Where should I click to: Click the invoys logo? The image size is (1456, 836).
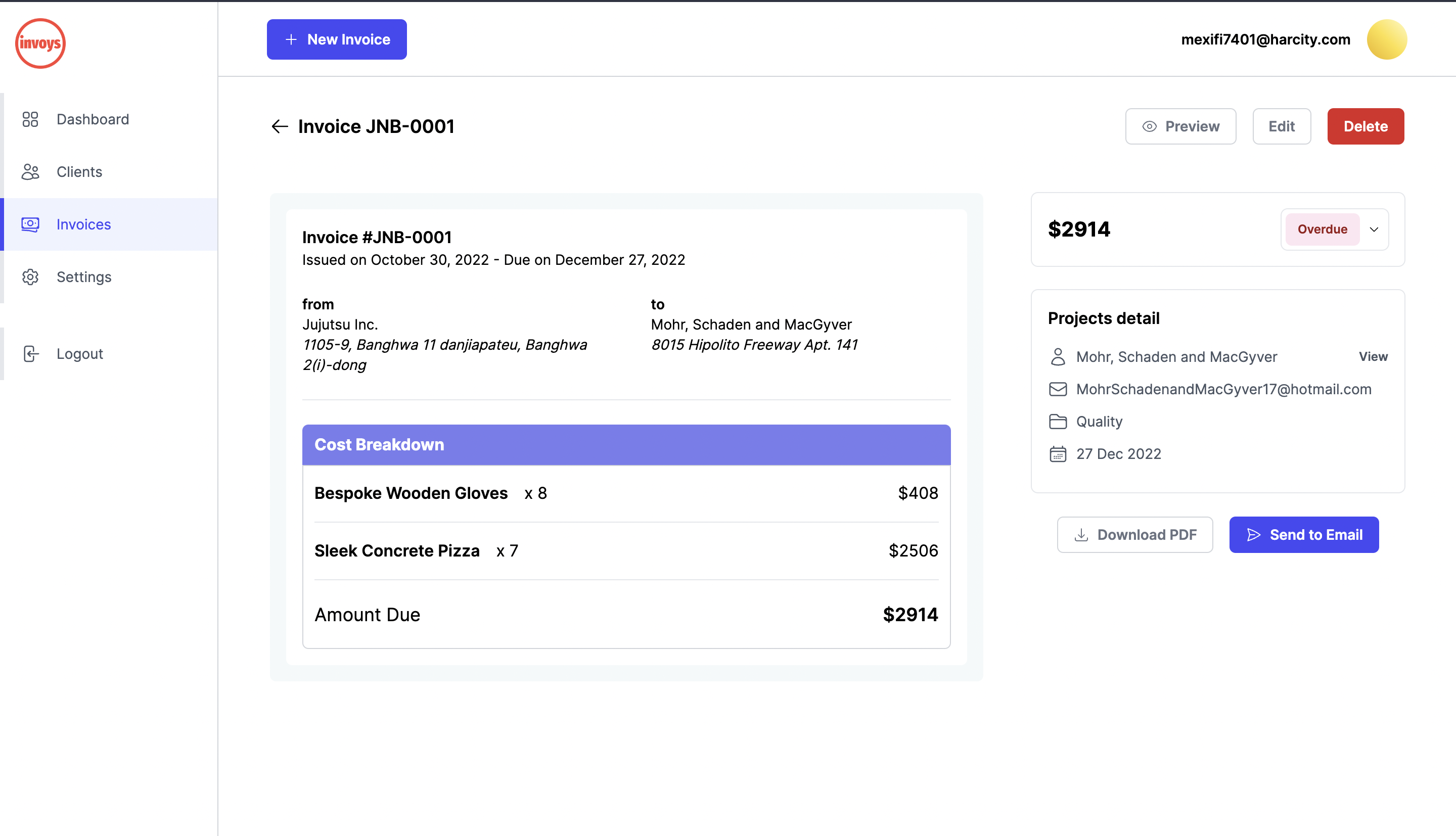[x=40, y=43]
